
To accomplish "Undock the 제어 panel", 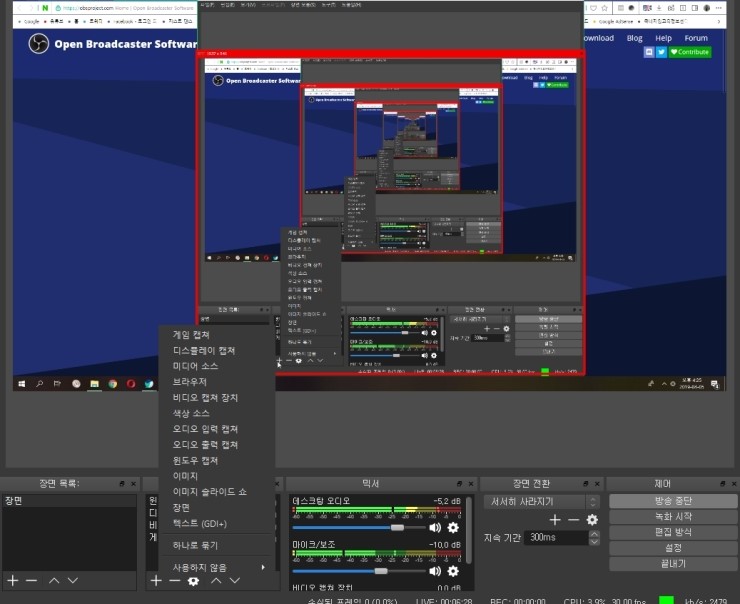I will click(723, 483).
